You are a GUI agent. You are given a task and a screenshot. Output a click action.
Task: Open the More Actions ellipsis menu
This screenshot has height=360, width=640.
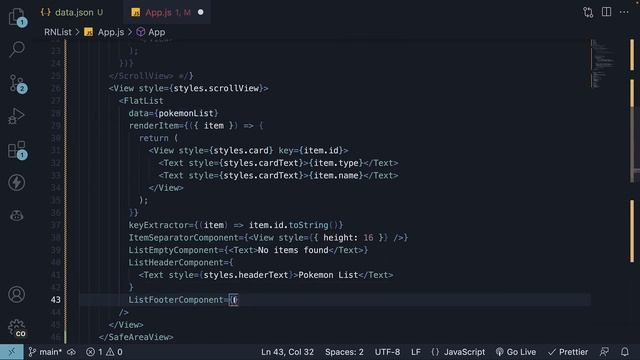(x=624, y=12)
